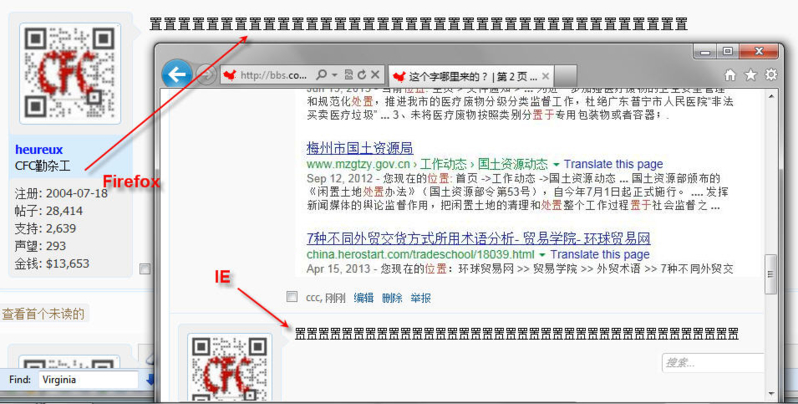
Task: Click IE scrollbar up arrow
Action: tap(772, 97)
